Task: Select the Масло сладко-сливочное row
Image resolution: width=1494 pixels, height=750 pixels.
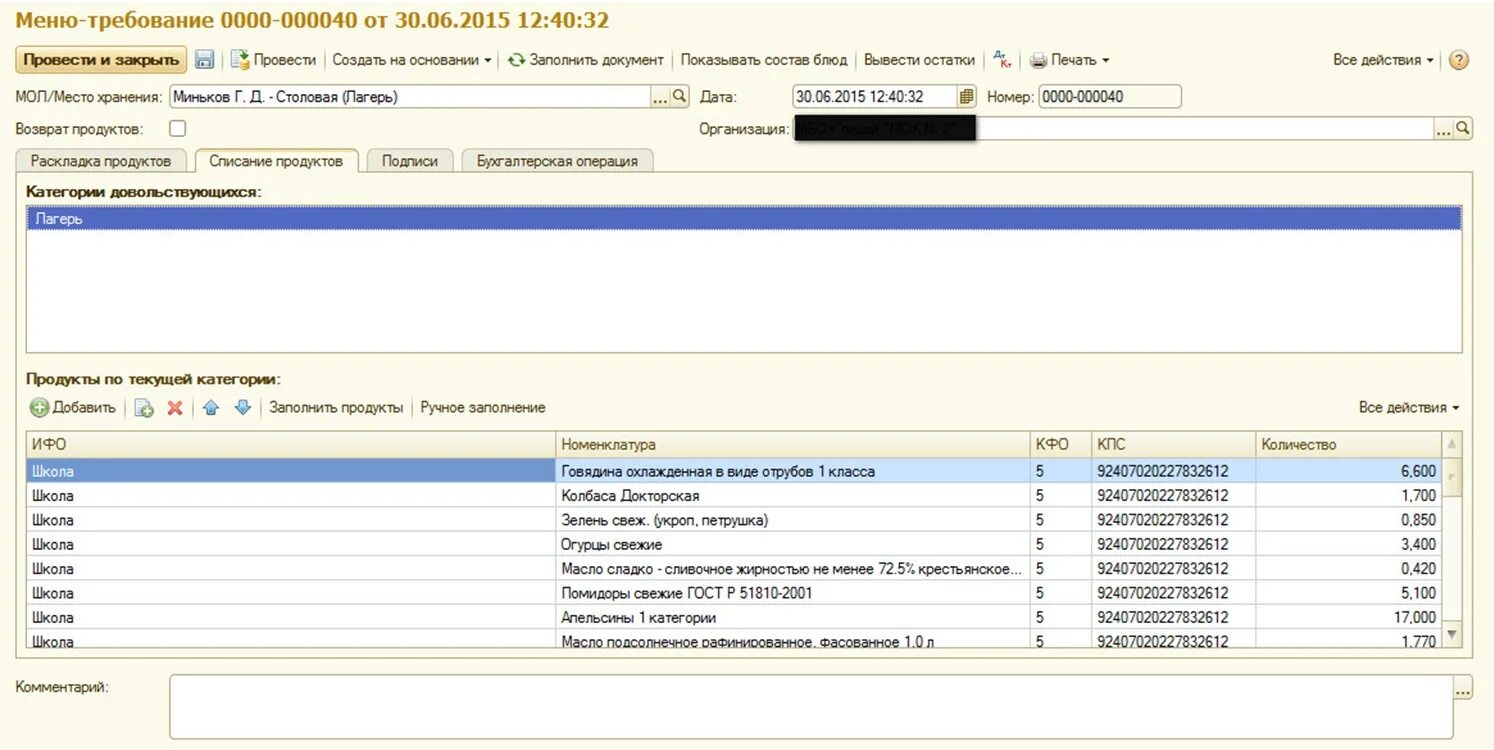Action: tap(734, 569)
